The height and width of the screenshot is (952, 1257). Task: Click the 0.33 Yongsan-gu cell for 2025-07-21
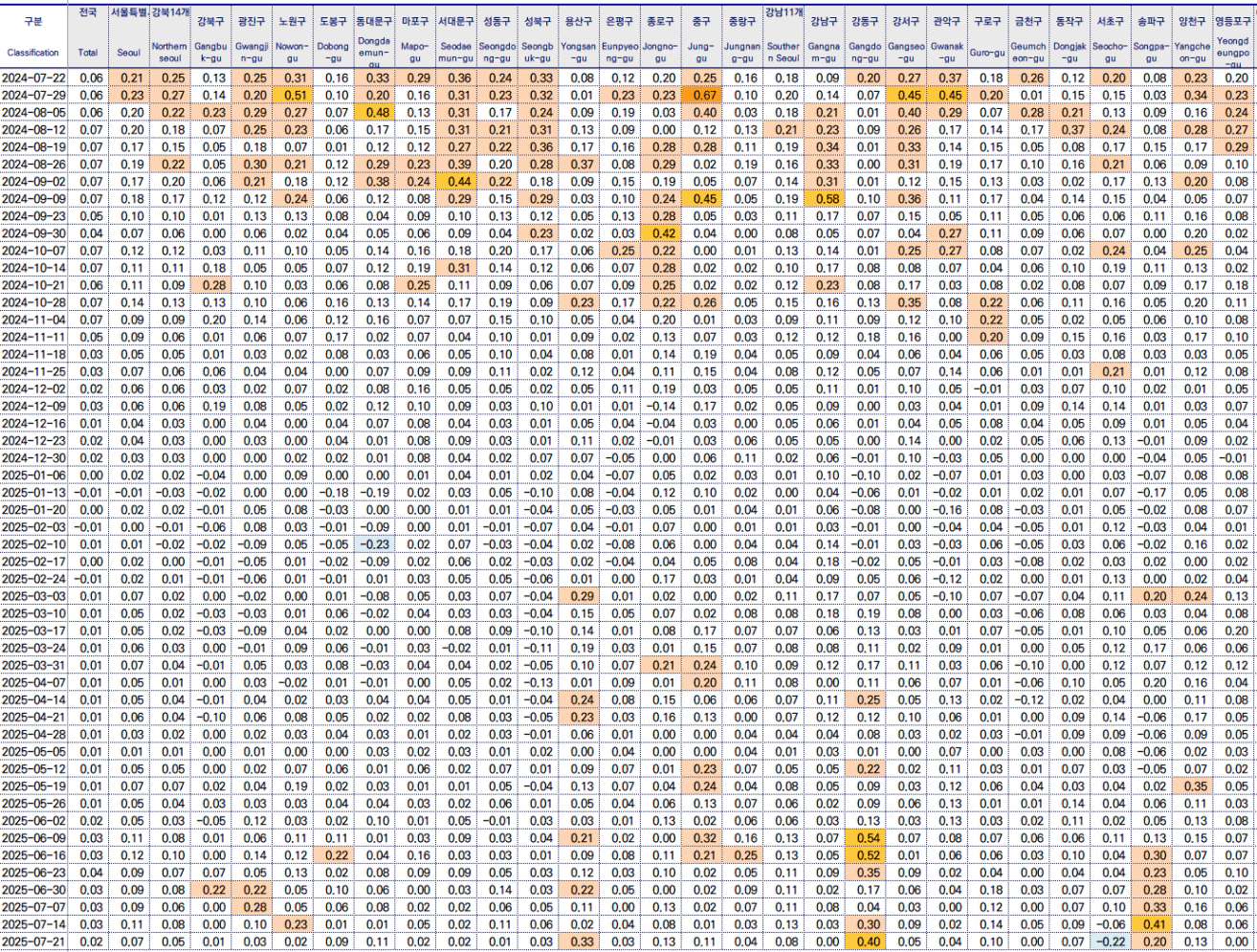[x=578, y=941]
